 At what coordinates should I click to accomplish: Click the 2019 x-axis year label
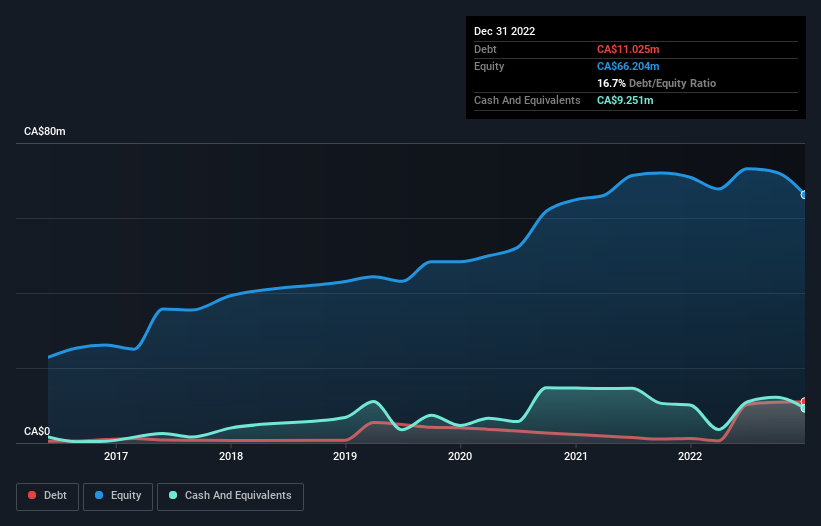[345, 456]
